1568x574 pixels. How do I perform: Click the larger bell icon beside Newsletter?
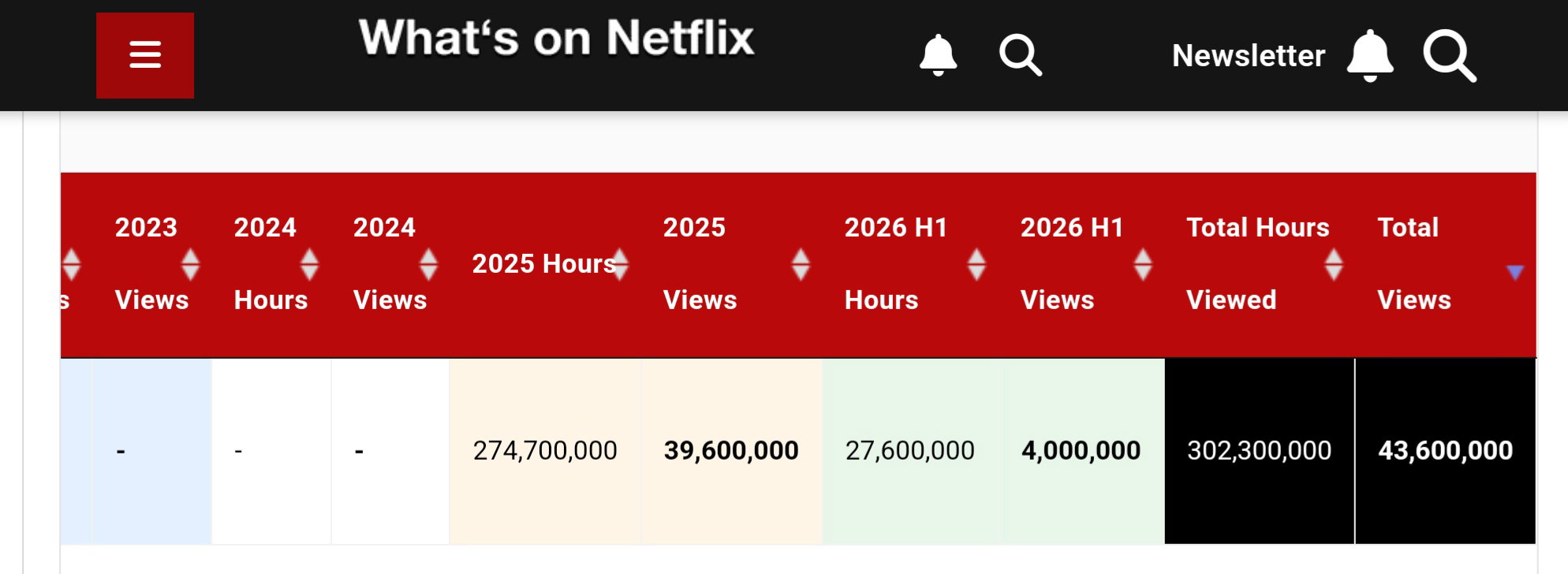(x=1370, y=56)
